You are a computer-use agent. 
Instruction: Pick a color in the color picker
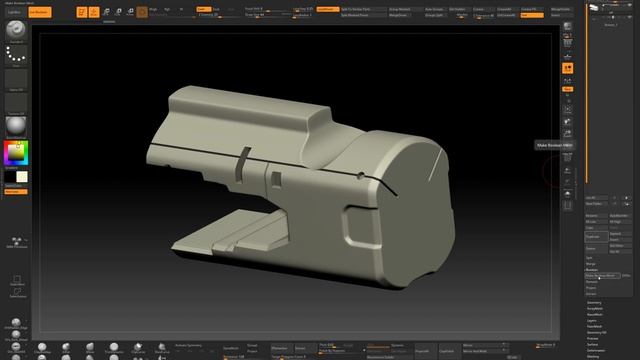(16, 153)
